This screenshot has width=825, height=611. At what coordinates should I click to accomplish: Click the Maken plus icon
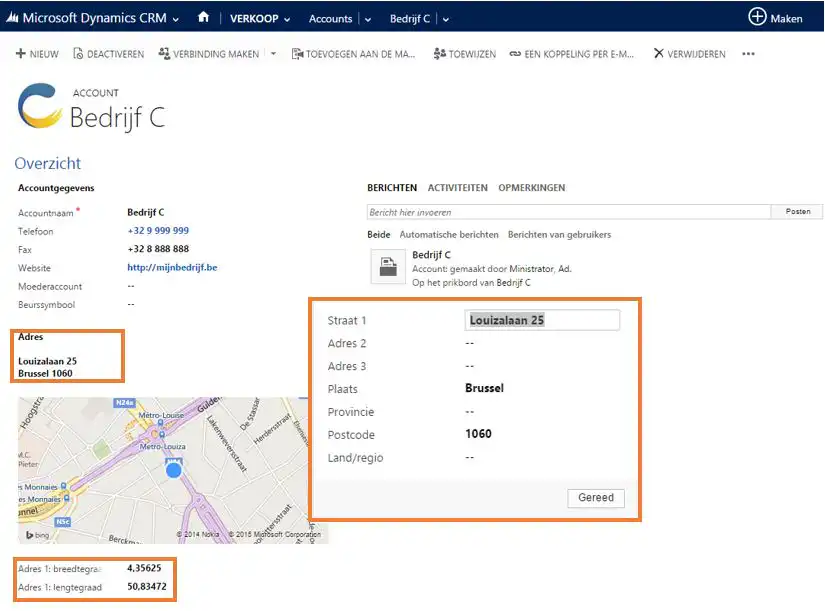[757, 17]
